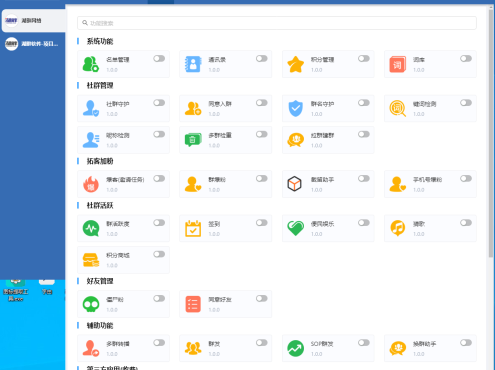Enable the 群名守护 toggle
This screenshot has width=495, height=370.
coord(364,103)
